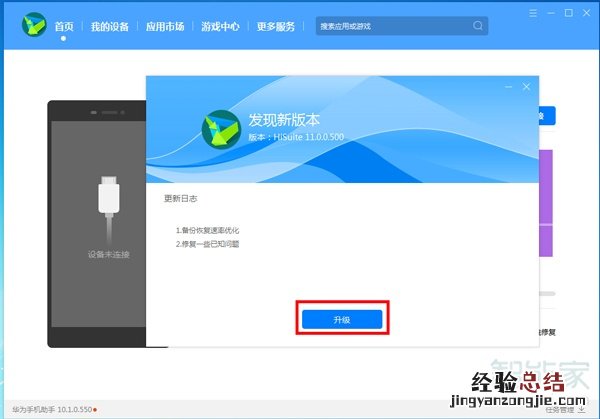Viewport: 600px width, 419px height.
Task: Click the 升级 upgrade button
Action: click(342, 320)
